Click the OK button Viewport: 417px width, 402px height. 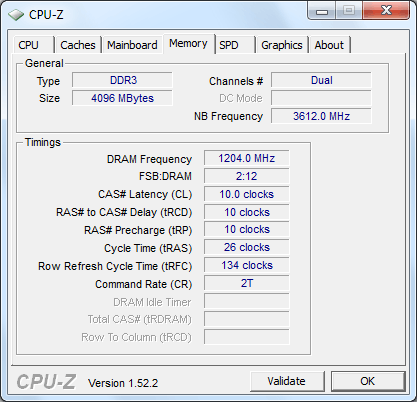point(368,381)
